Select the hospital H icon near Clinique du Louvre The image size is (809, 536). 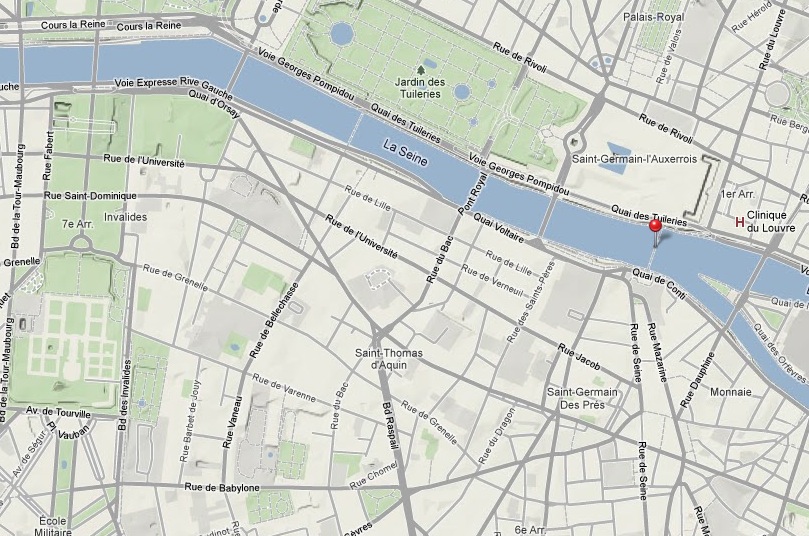739,222
